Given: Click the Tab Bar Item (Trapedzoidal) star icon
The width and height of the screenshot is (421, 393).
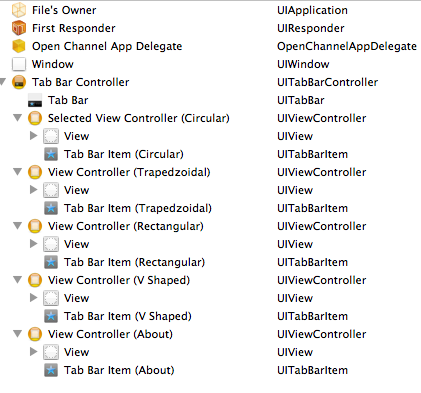Looking at the screenshot, I should tap(51, 208).
